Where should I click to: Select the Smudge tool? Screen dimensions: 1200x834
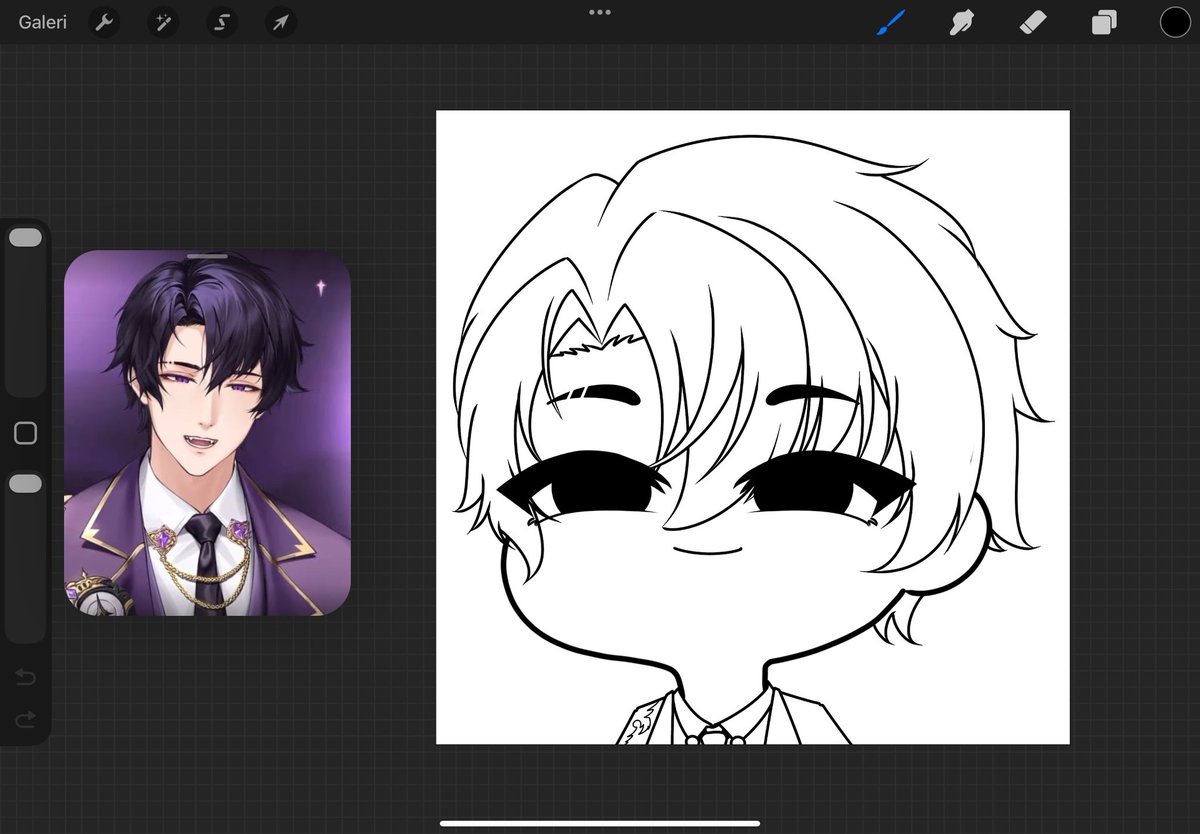point(962,21)
